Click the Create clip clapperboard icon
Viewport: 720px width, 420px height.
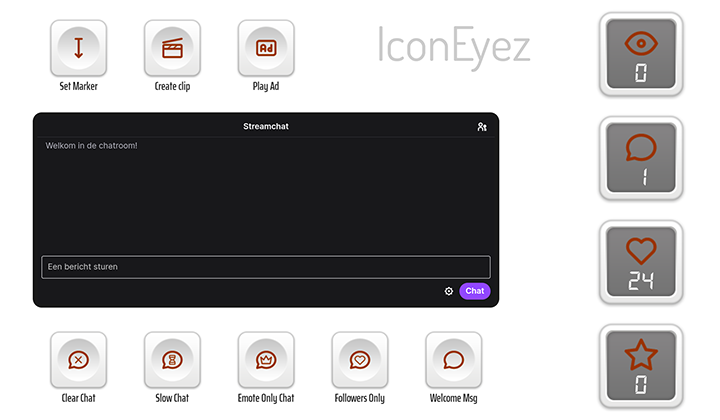coord(172,48)
